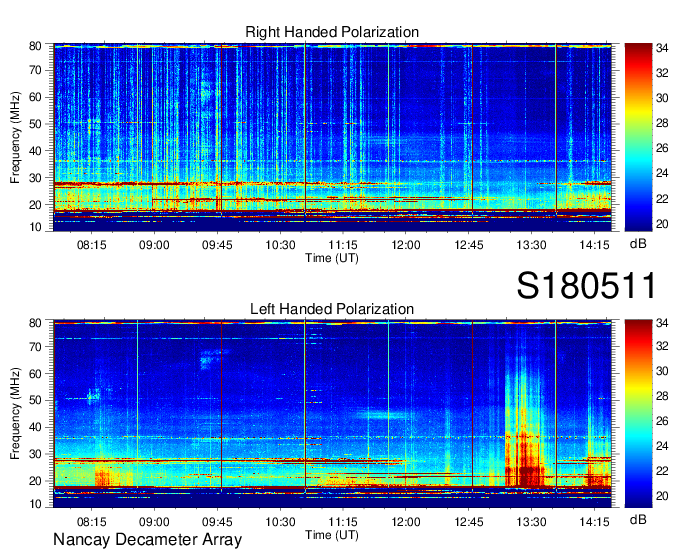Screen dimensions: 680x552
Task: Click the "40" frequency tick of Right Handed plot
Action: [x=35, y=151]
